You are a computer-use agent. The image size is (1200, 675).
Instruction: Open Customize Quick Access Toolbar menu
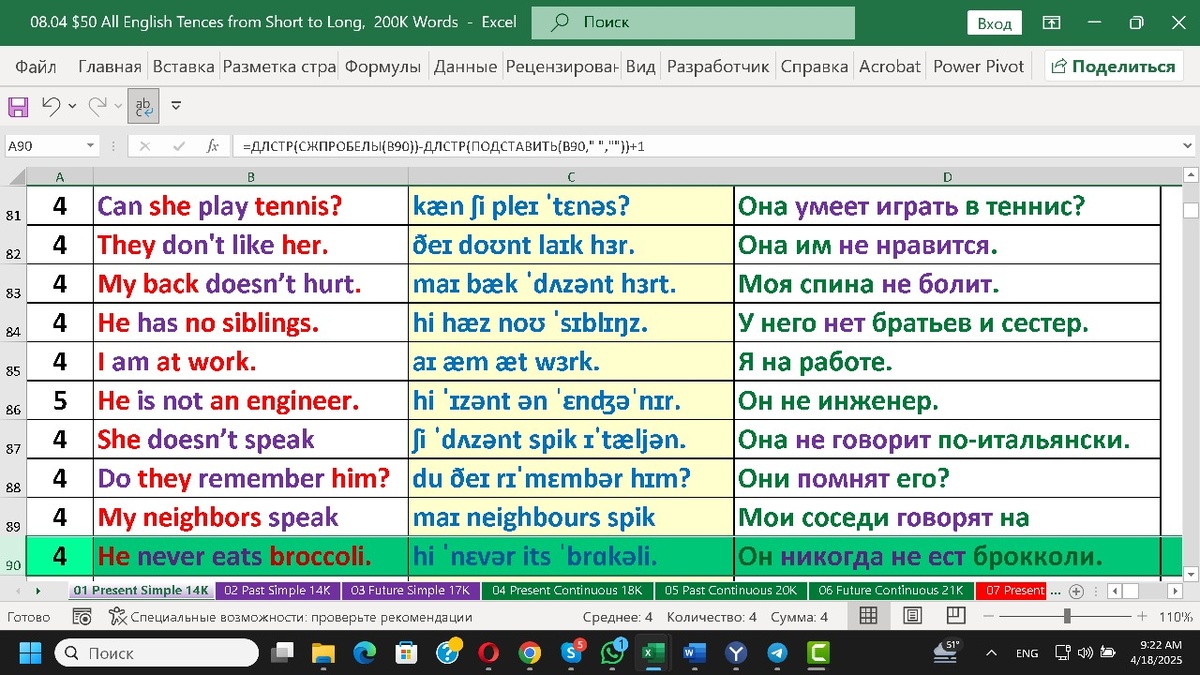176,105
